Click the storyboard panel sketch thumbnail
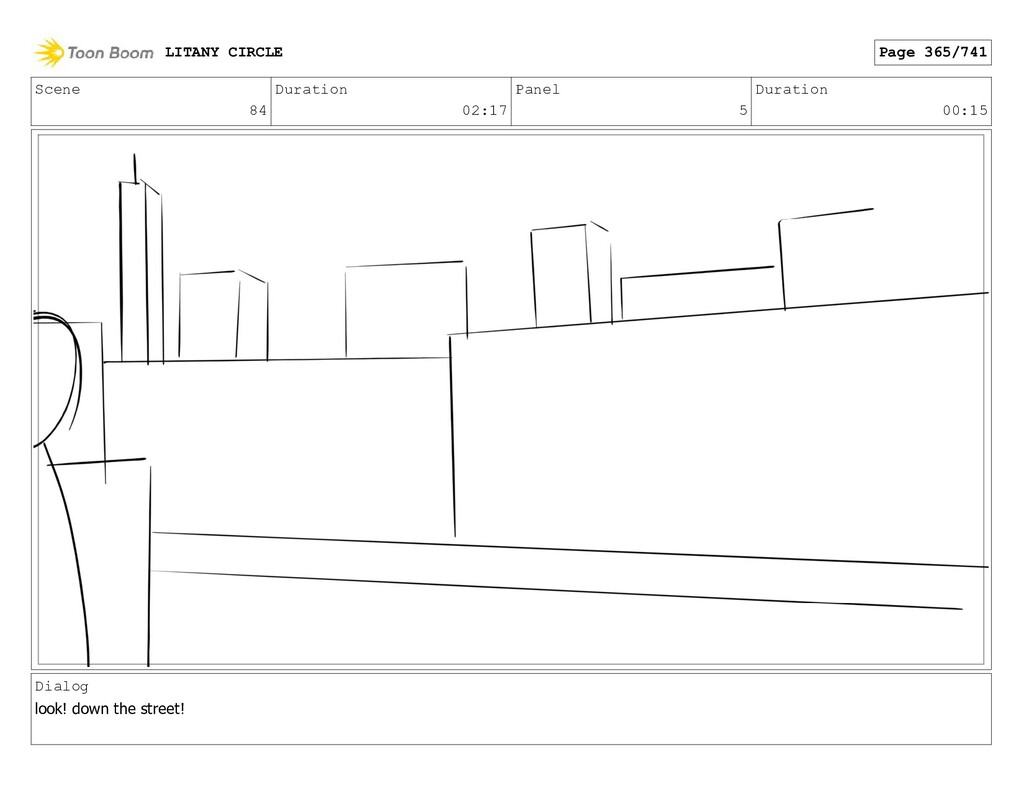Screen dimensions: 1024x791 (511, 400)
